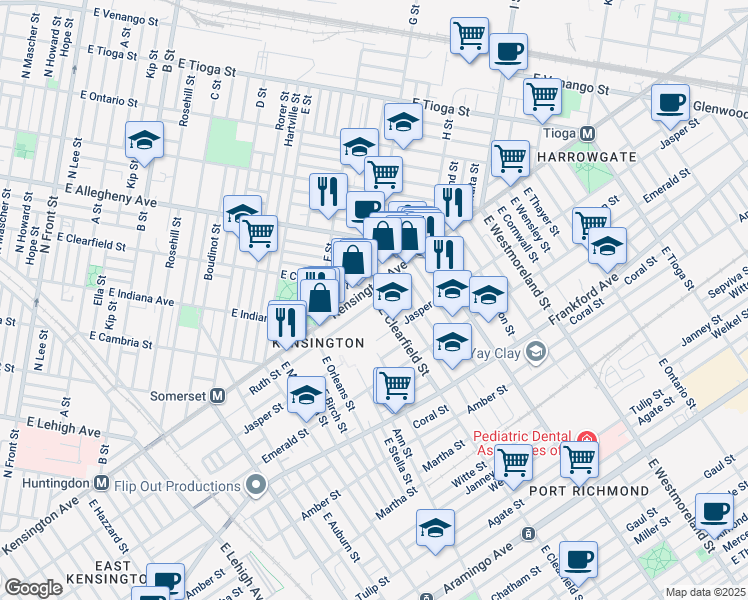Click the school marker near Agate St

tap(435, 528)
